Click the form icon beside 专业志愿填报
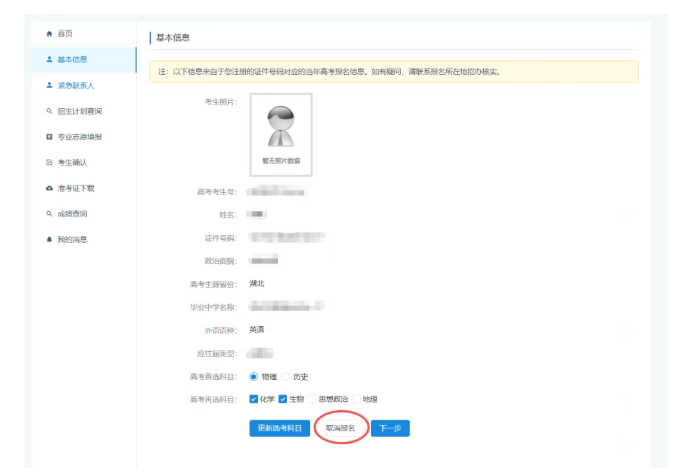The image size is (695, 473). (49, 137)
